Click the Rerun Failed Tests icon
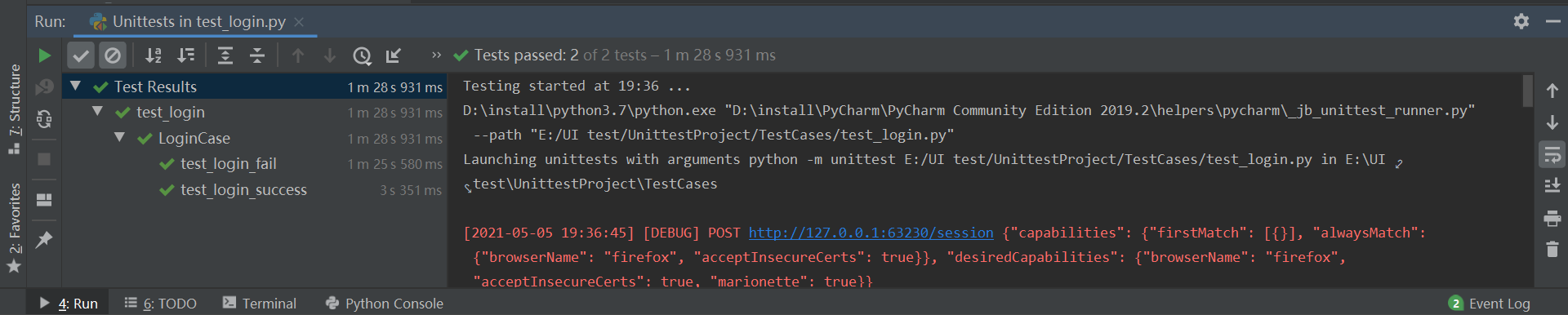Viewport: 1568px width, 315px height. 44,87
